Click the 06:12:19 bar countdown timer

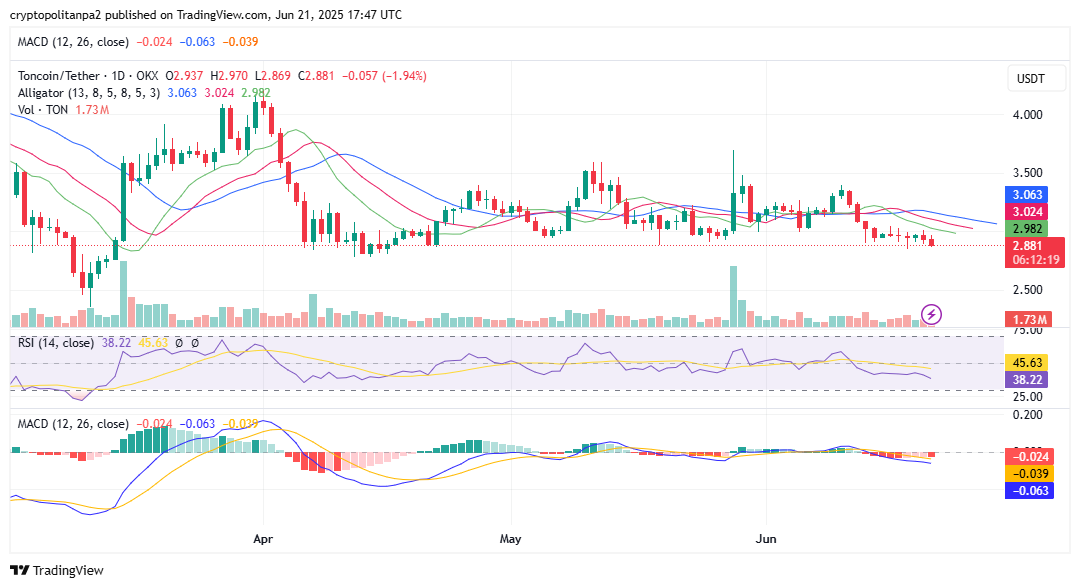point(1035,260)
